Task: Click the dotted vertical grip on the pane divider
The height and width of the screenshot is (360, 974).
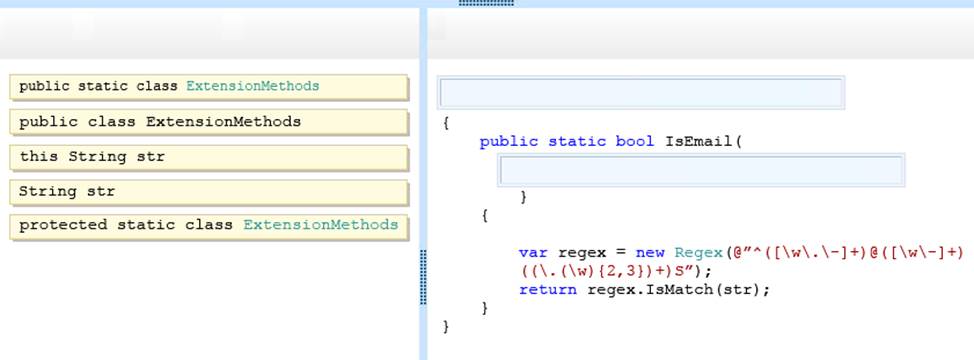Action: 423,277
